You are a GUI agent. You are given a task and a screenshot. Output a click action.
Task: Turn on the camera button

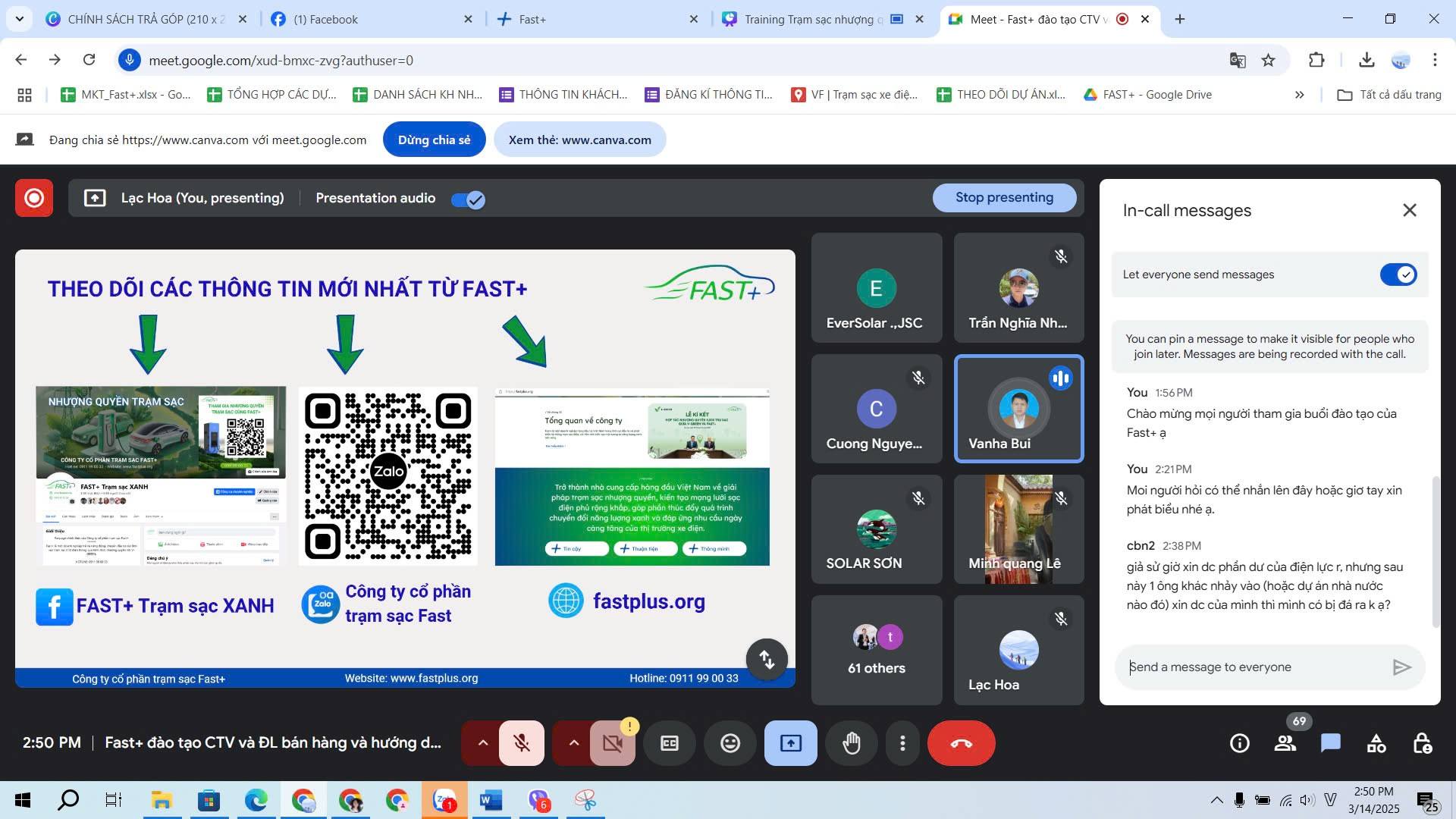click(613, 743)
